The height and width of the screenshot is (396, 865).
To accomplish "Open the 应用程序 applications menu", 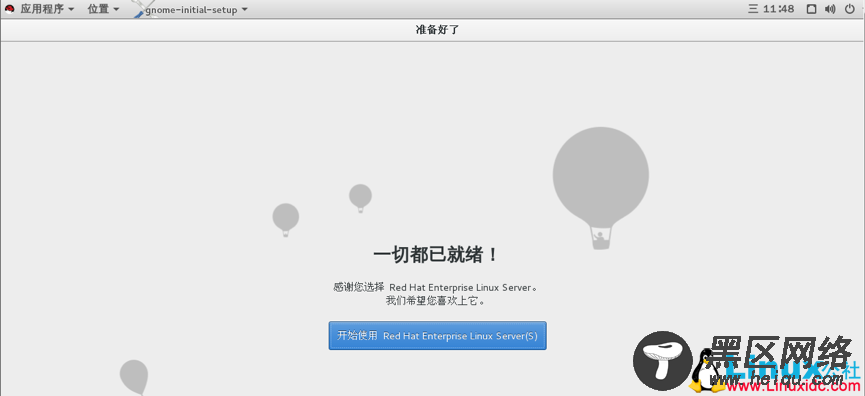I will [x=47, y=9].
